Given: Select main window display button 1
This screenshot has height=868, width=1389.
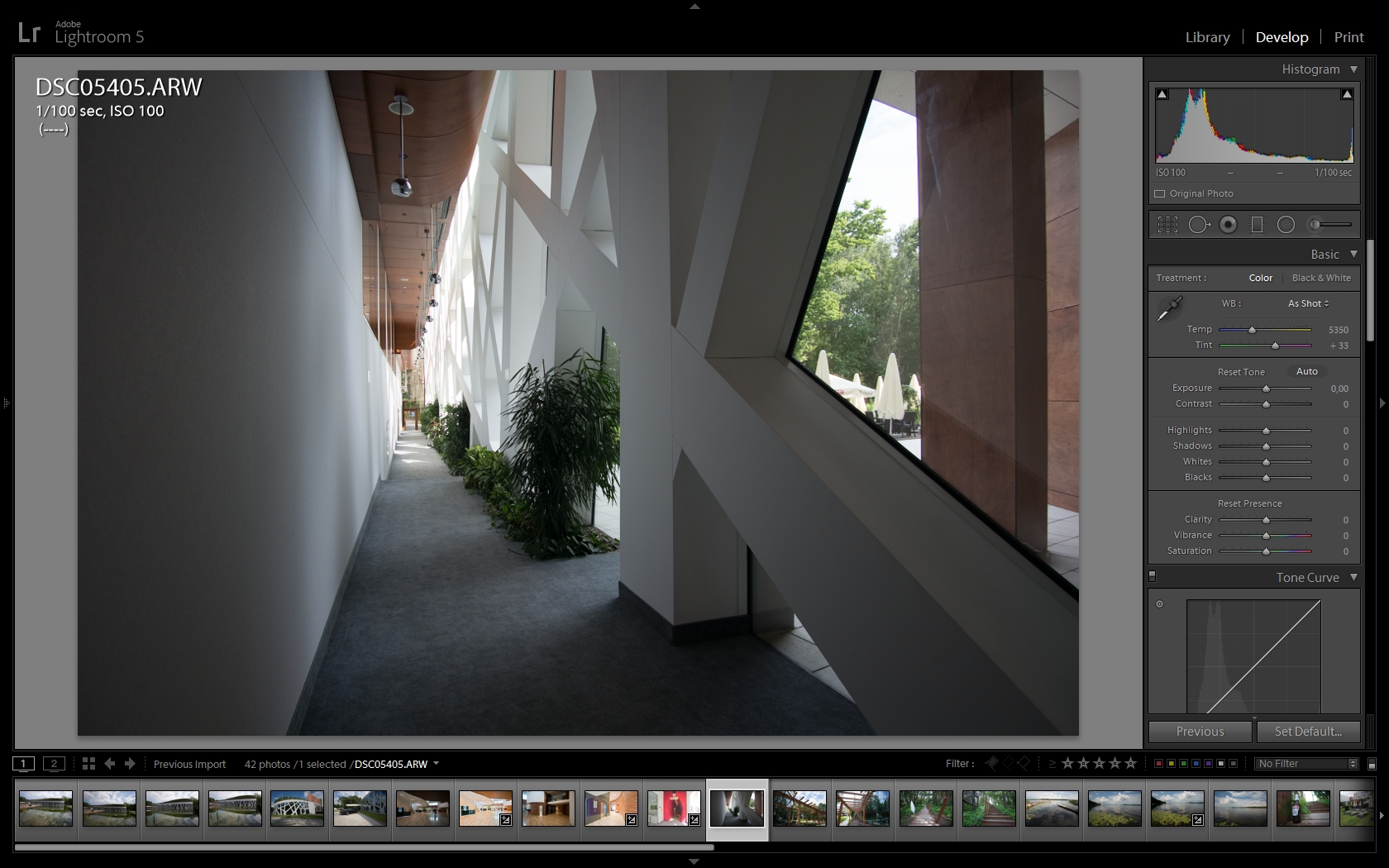Looking at the screenshot, I should pos(23,764).
